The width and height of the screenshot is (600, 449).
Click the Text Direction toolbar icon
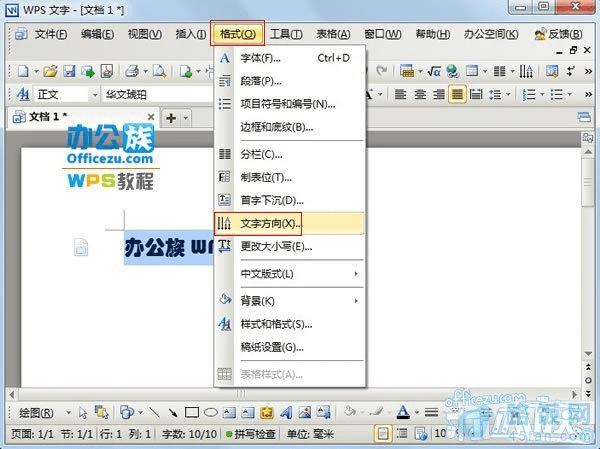point(526,71)
